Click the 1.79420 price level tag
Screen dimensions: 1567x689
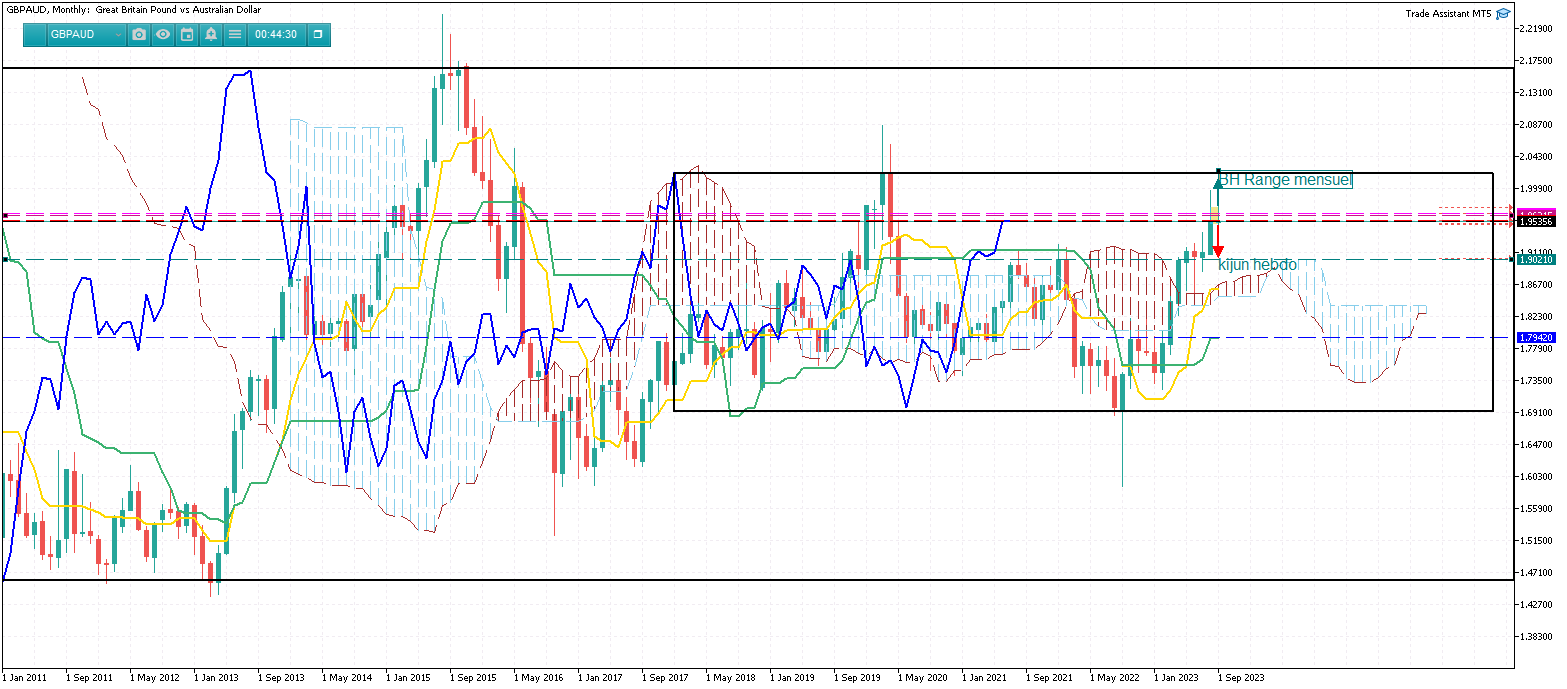pyautogui.click(x=1536, y=337)
